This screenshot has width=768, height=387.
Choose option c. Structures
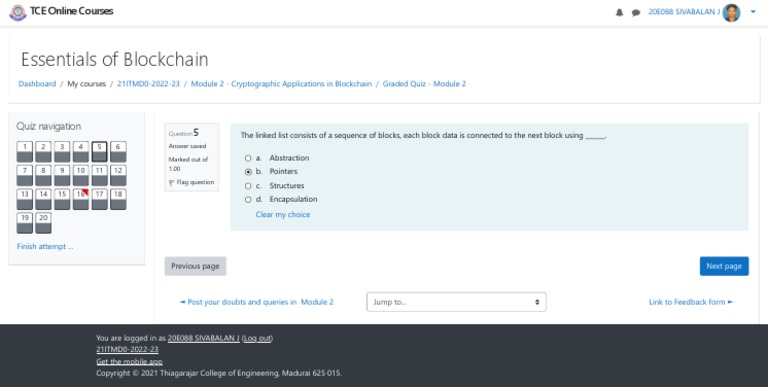tap(248, 186)
